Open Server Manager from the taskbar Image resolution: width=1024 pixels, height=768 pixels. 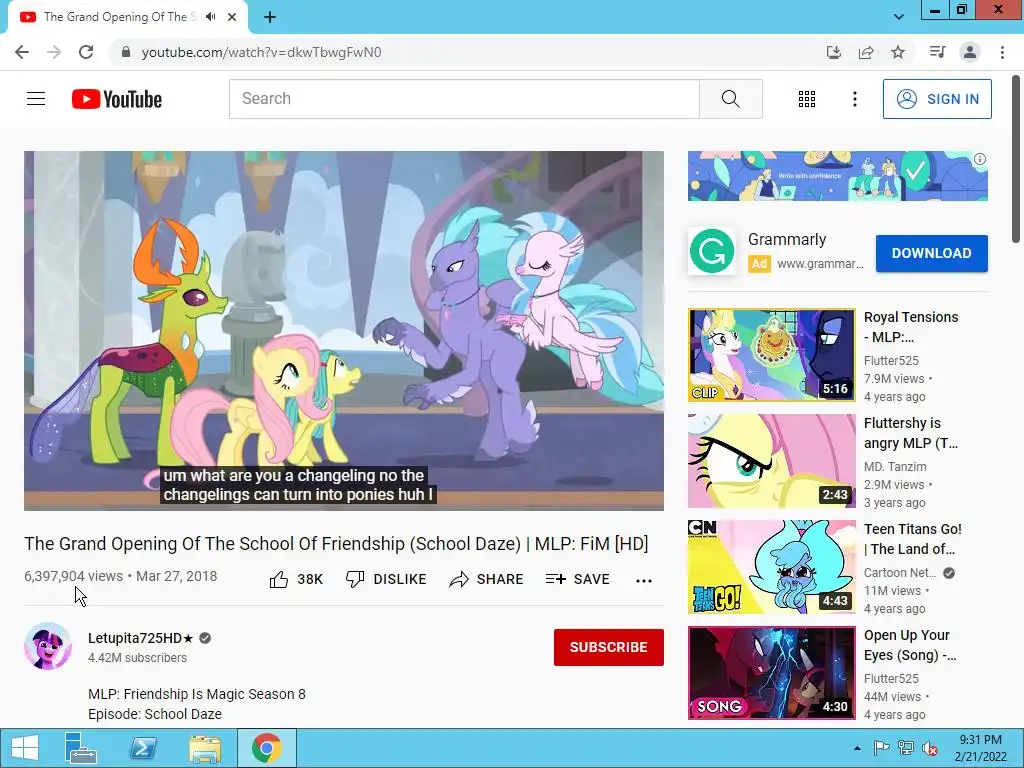point(80,748)
